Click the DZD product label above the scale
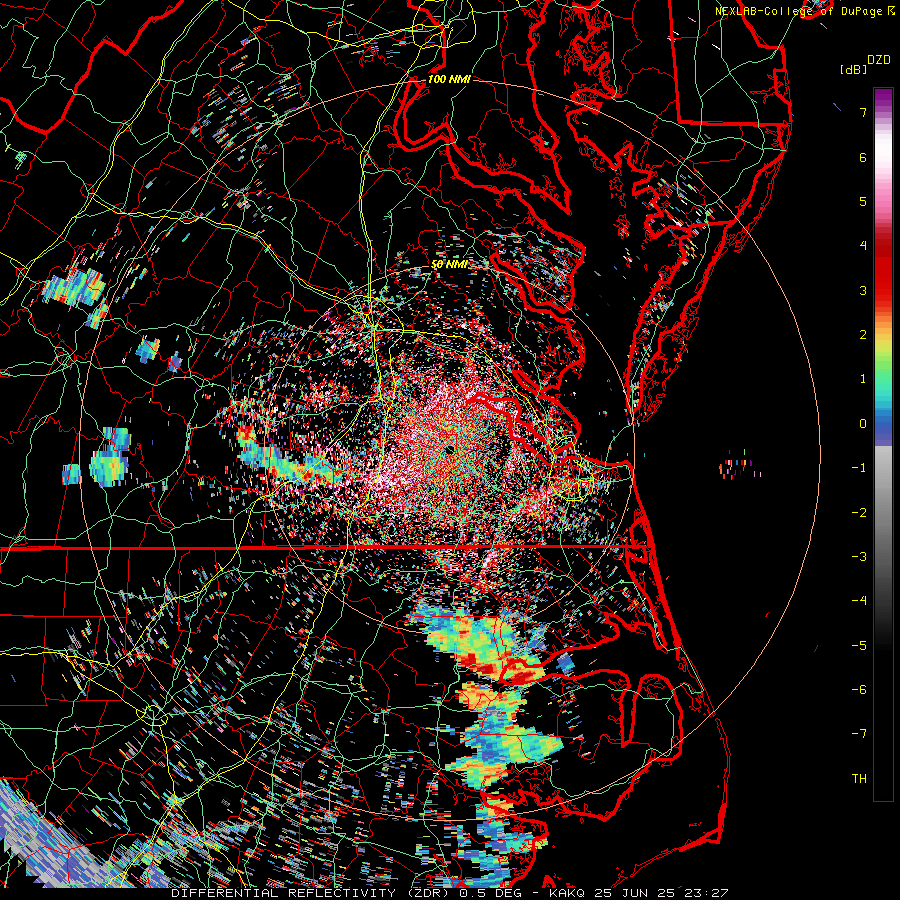 click(x=878, y=60)
